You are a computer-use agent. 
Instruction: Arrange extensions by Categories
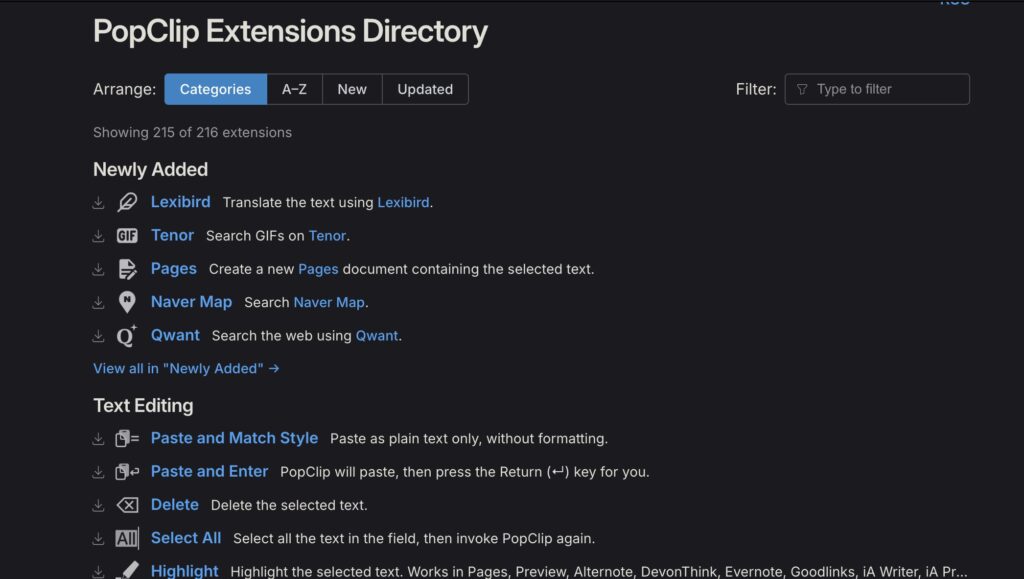click(215, 89)
